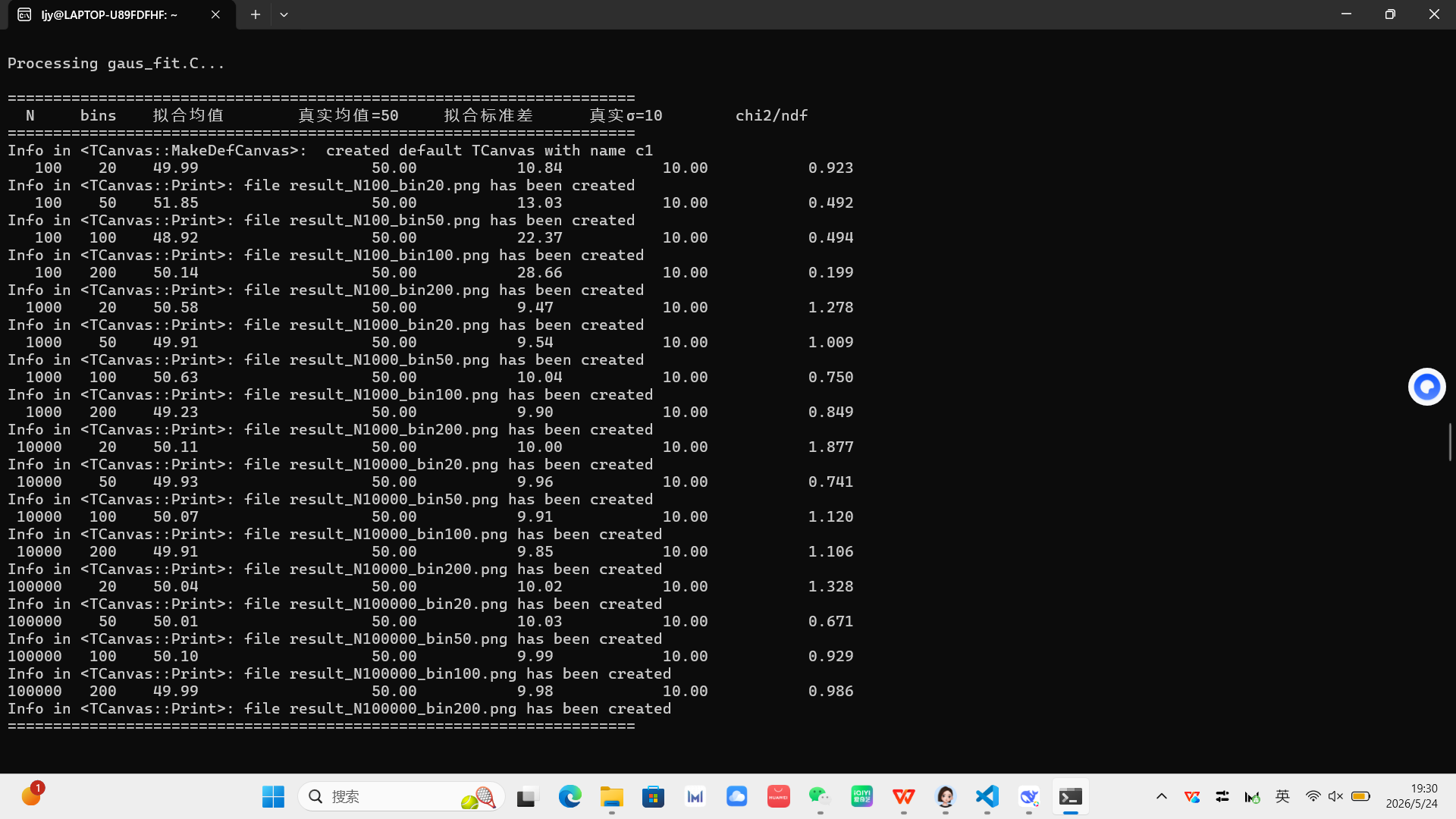Show hidden system tray icons
1456x819 pixels.
coord(1161,796)
